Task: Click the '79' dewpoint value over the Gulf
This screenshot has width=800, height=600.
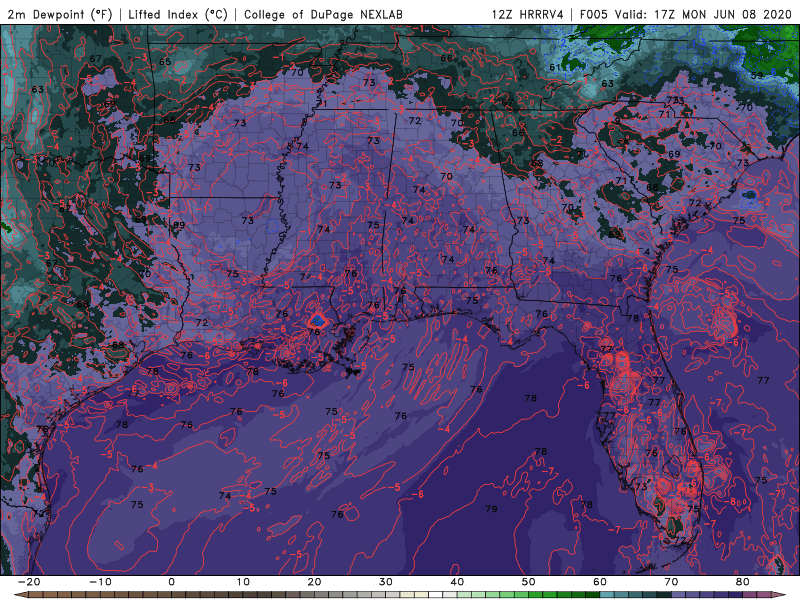Action: (491, 509)
